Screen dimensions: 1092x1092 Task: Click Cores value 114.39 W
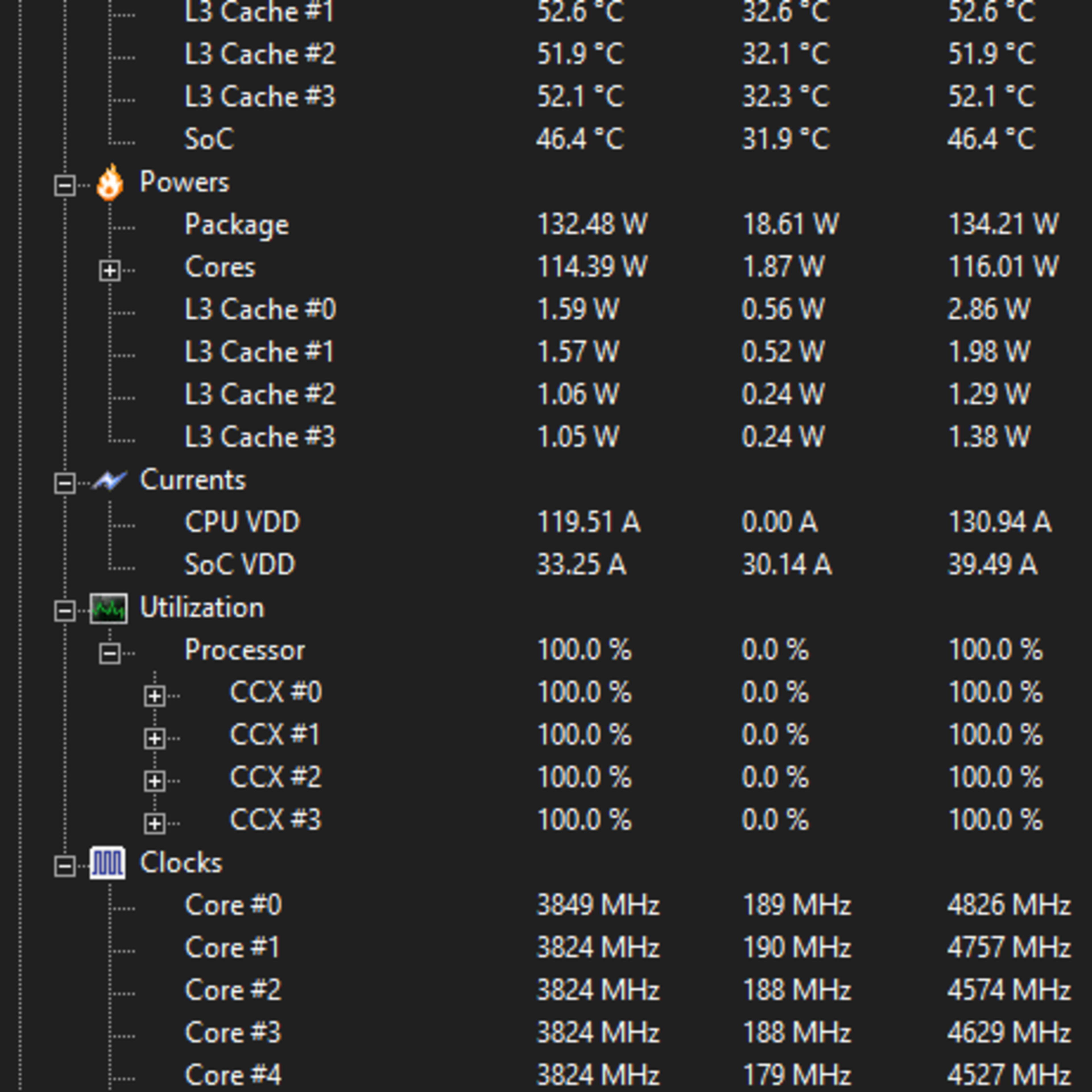[x=592, y=267]
